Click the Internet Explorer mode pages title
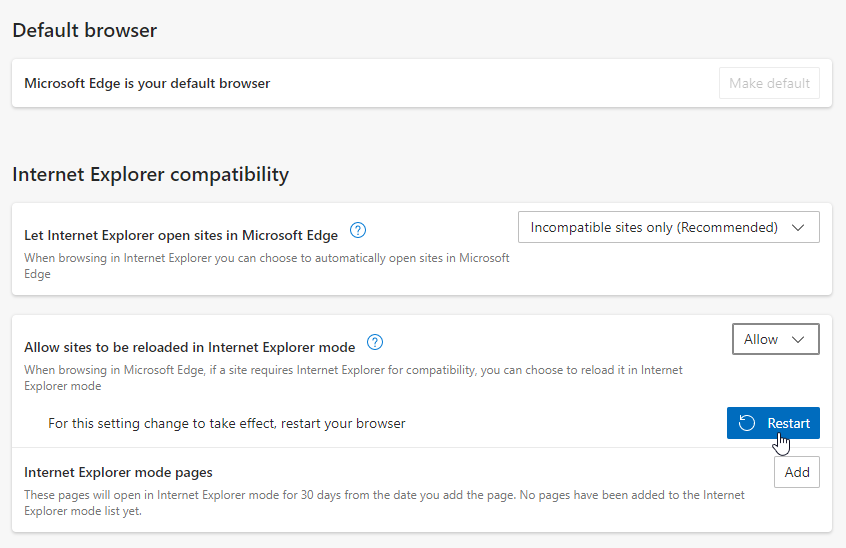 [x=118, y=472]
